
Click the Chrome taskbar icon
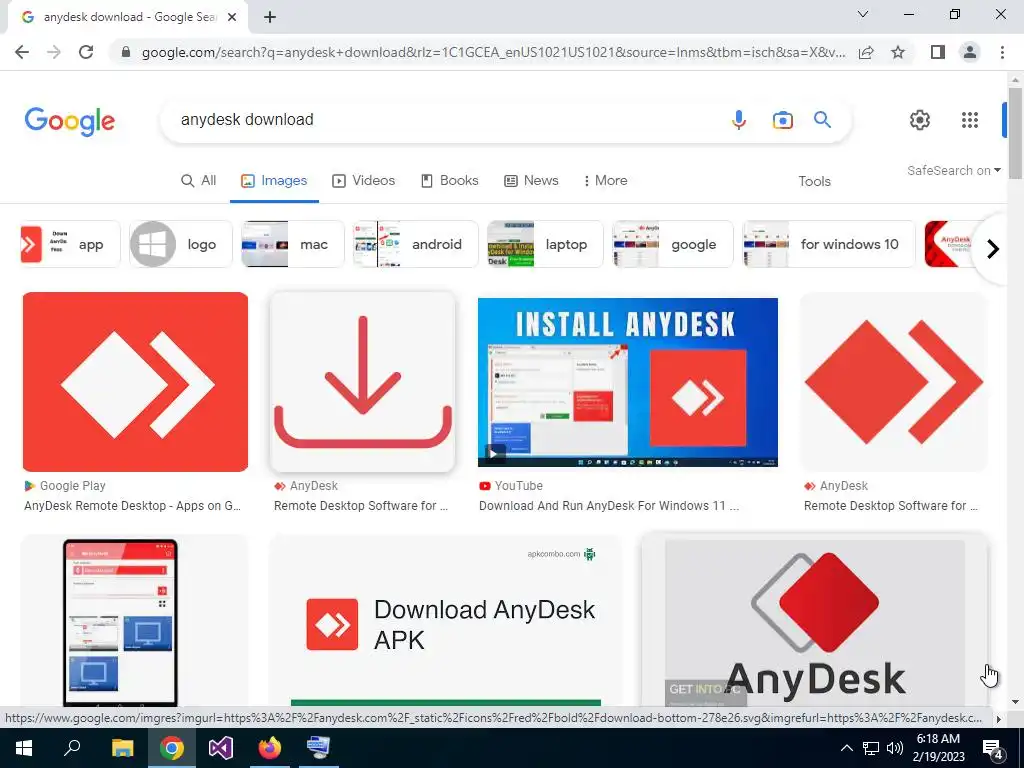172,748
